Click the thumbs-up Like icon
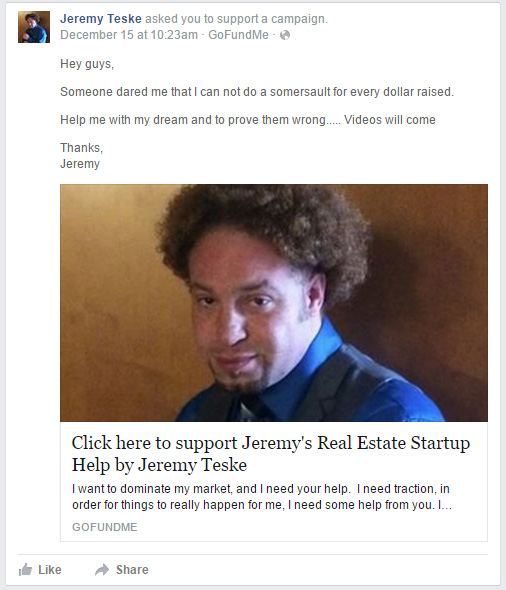Viewport: 506px width, 590px height. 26,570
